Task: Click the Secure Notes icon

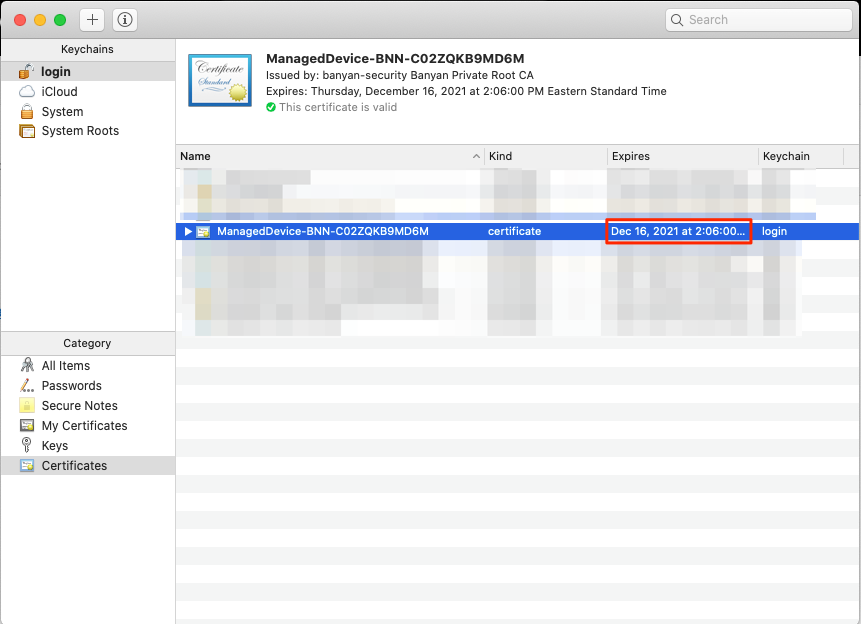Action: click(27, 406)
